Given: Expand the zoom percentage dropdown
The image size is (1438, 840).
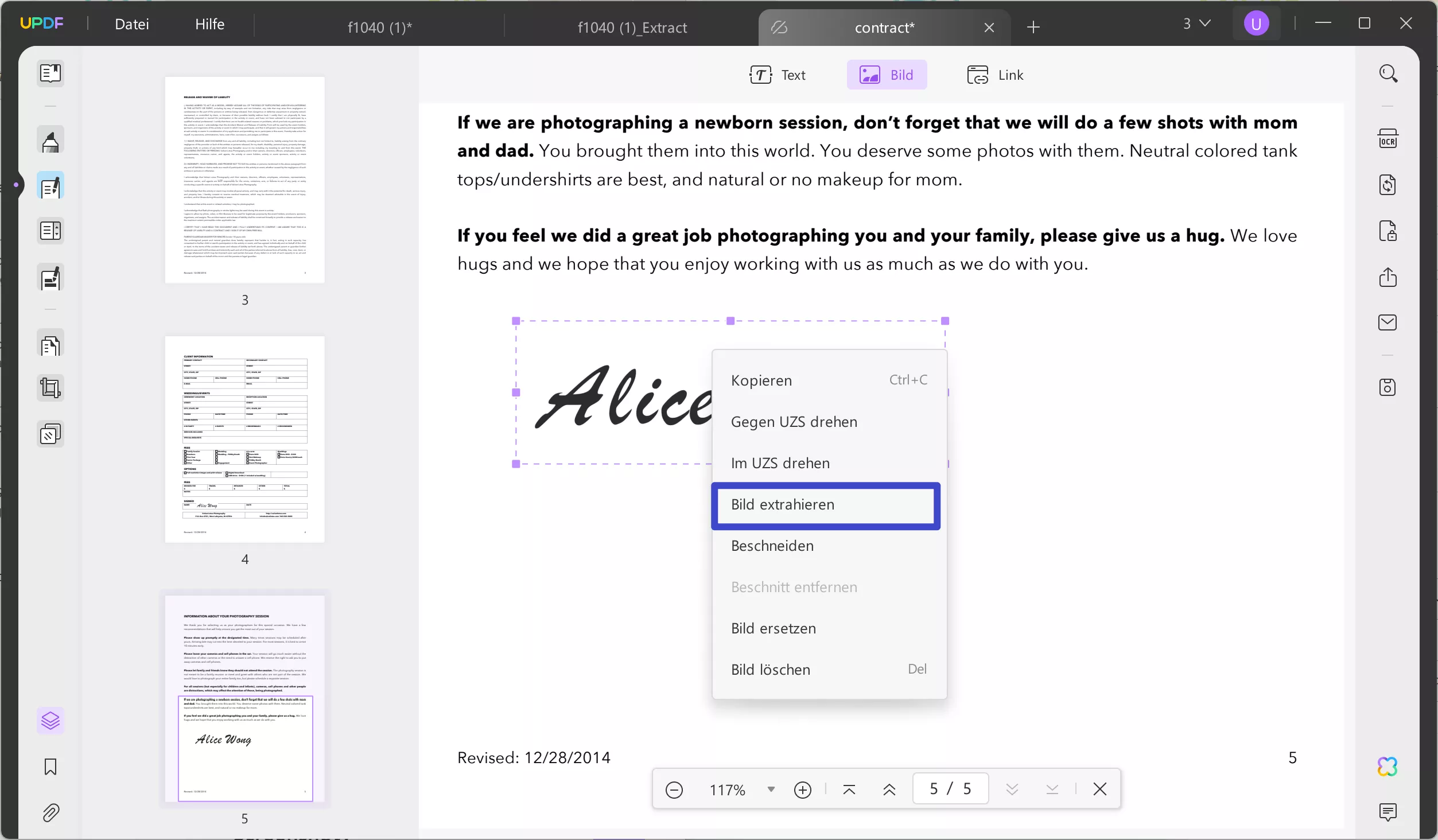Looking at the screenshot, I should tap(771, 790).
